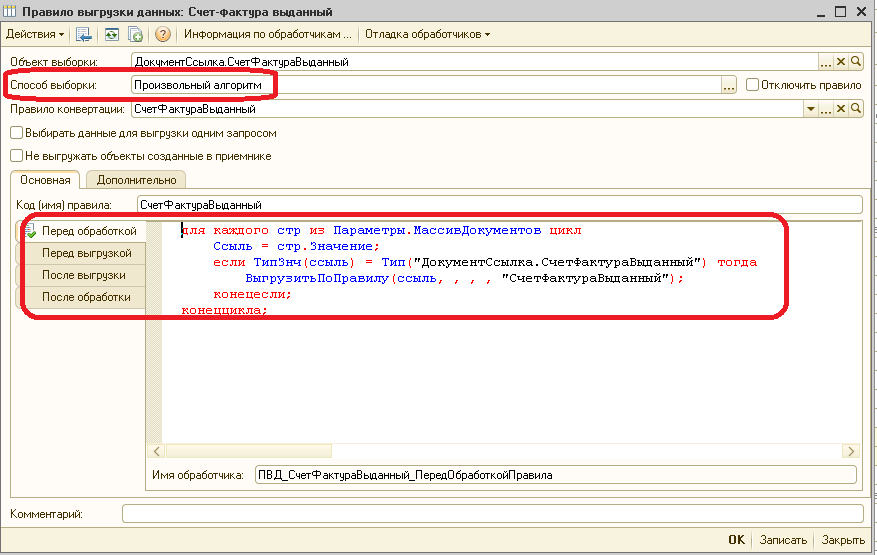Enable the Отключить правило checkbox
877x555 pixels.
pyautogui.click(x=752, y=86)
